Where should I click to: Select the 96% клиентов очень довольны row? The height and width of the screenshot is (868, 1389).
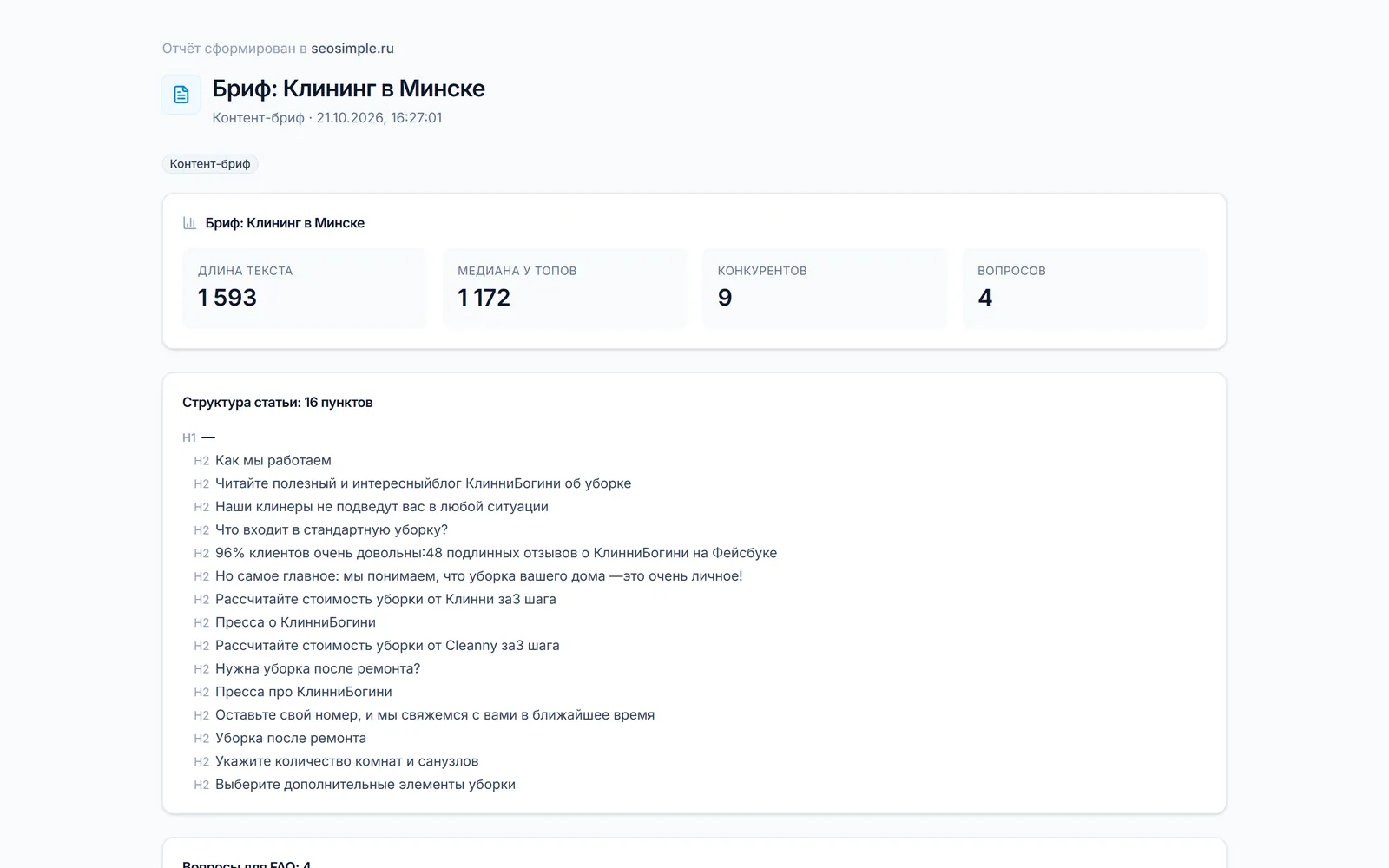(x=485, y=553)
